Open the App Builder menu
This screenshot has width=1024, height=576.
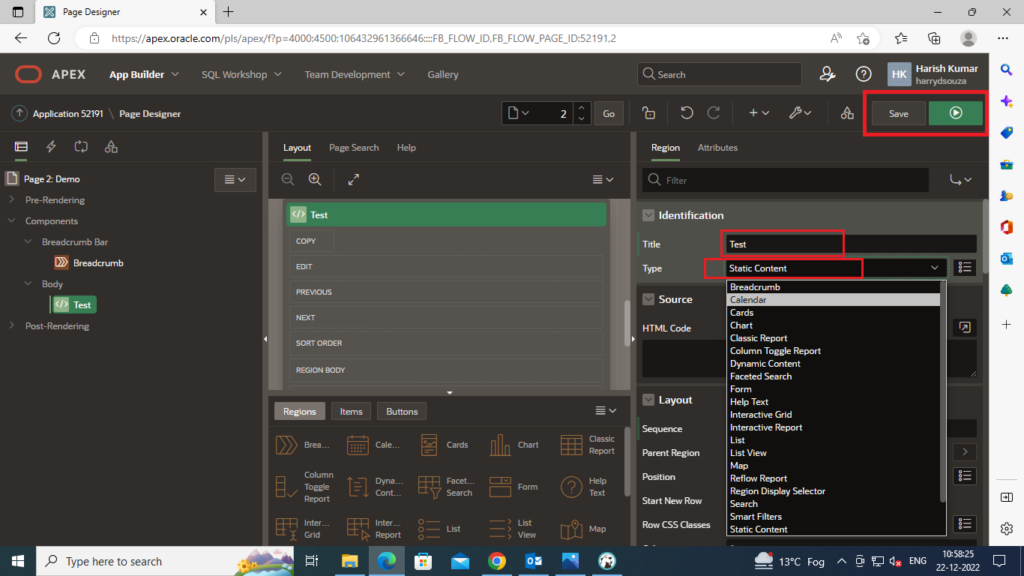(x=144, y=74)
